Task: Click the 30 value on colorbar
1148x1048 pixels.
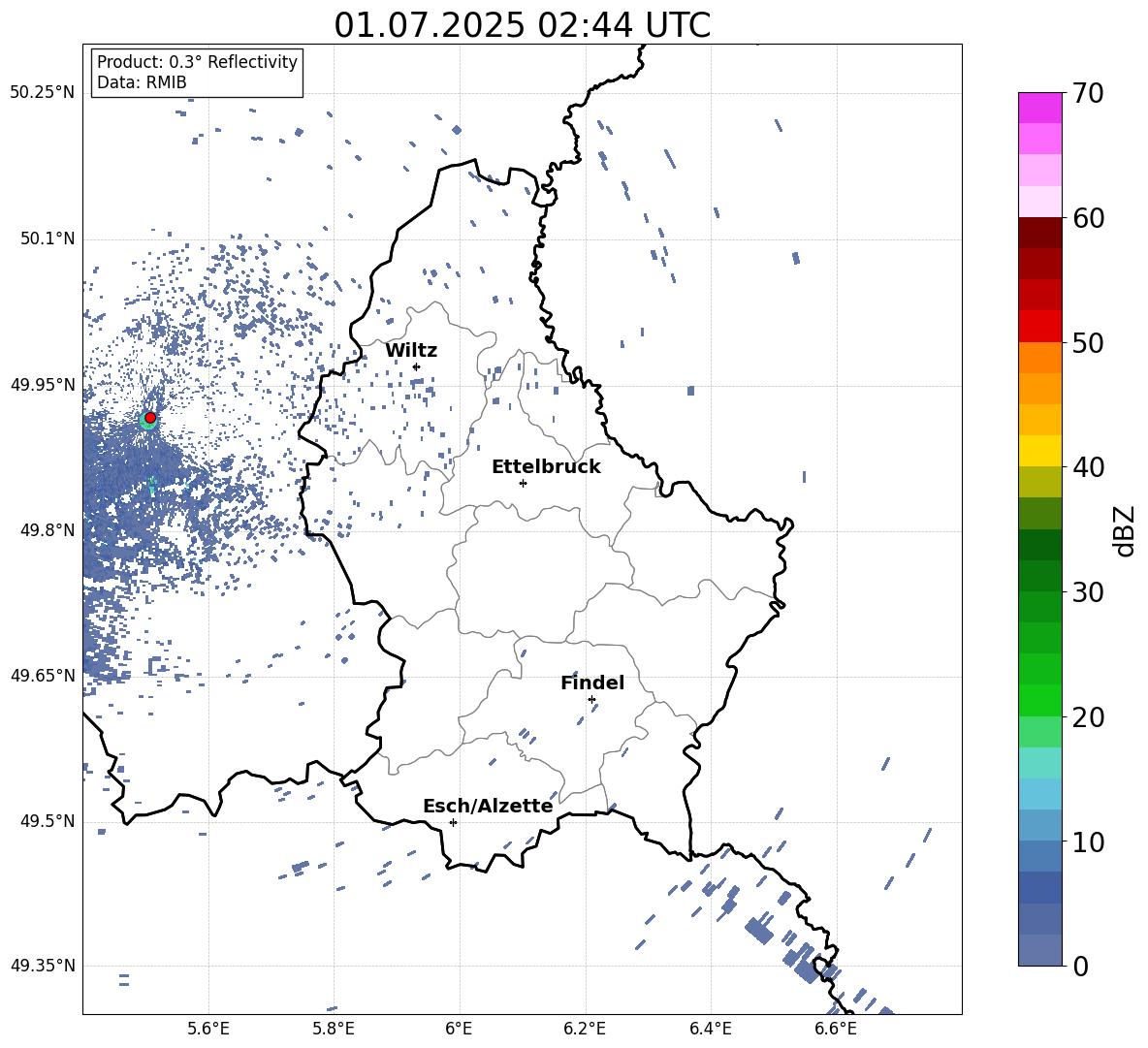Action: (x=1088, y=591)
